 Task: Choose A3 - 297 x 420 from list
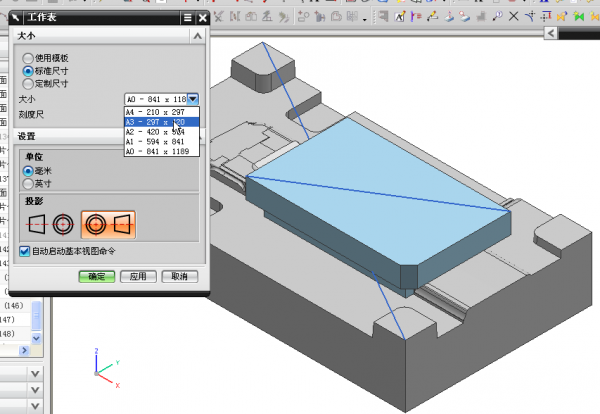[161, 122]
